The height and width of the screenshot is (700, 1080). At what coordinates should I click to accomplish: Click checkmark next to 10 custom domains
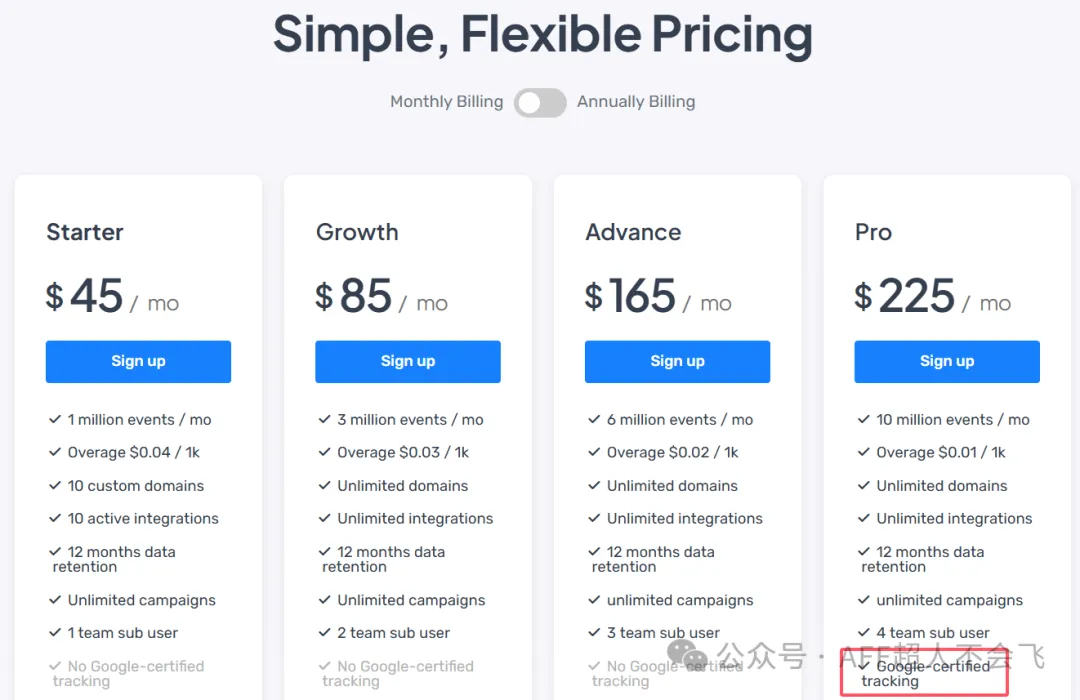55,486
